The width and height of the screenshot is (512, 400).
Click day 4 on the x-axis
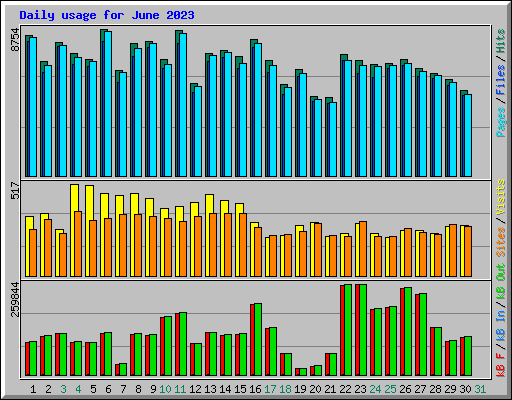(78, 389)
